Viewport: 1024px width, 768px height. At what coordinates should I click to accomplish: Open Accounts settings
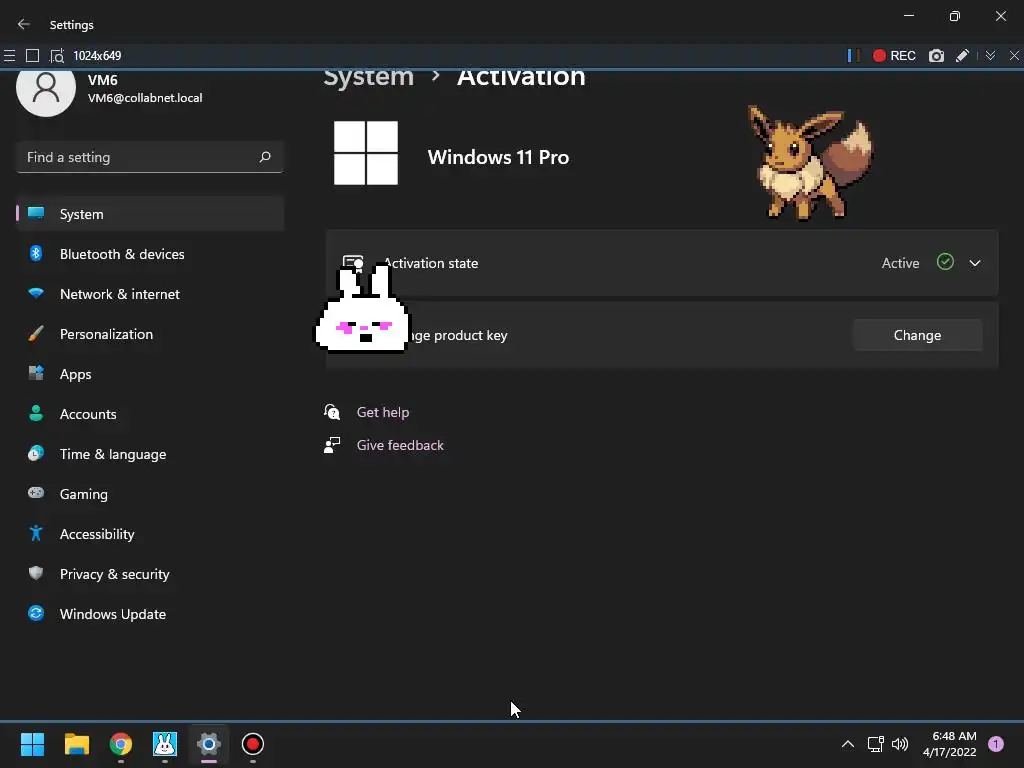click(x=150, y=414)
